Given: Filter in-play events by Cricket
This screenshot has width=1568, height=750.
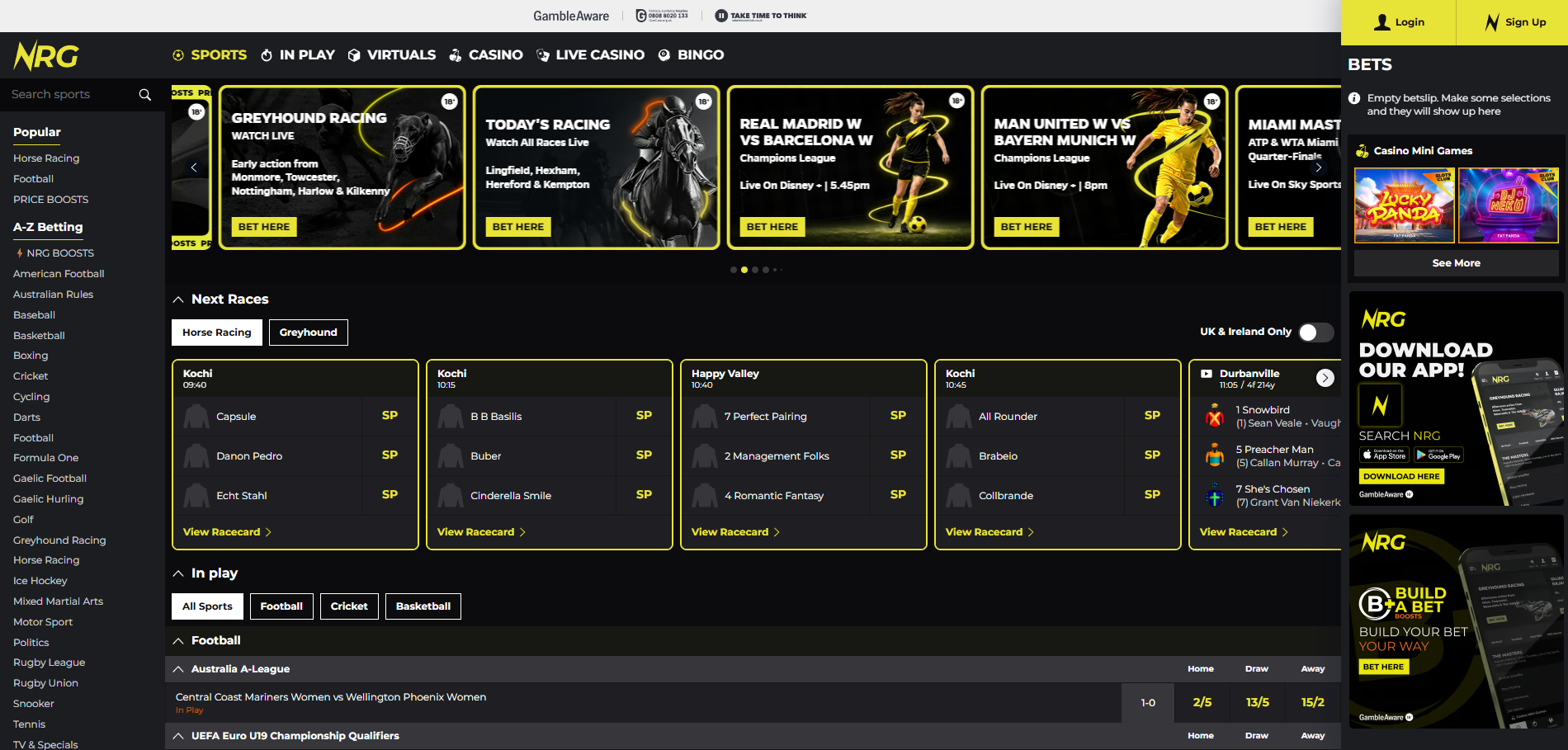Looking at the screenshot, I should pos(349,606).
